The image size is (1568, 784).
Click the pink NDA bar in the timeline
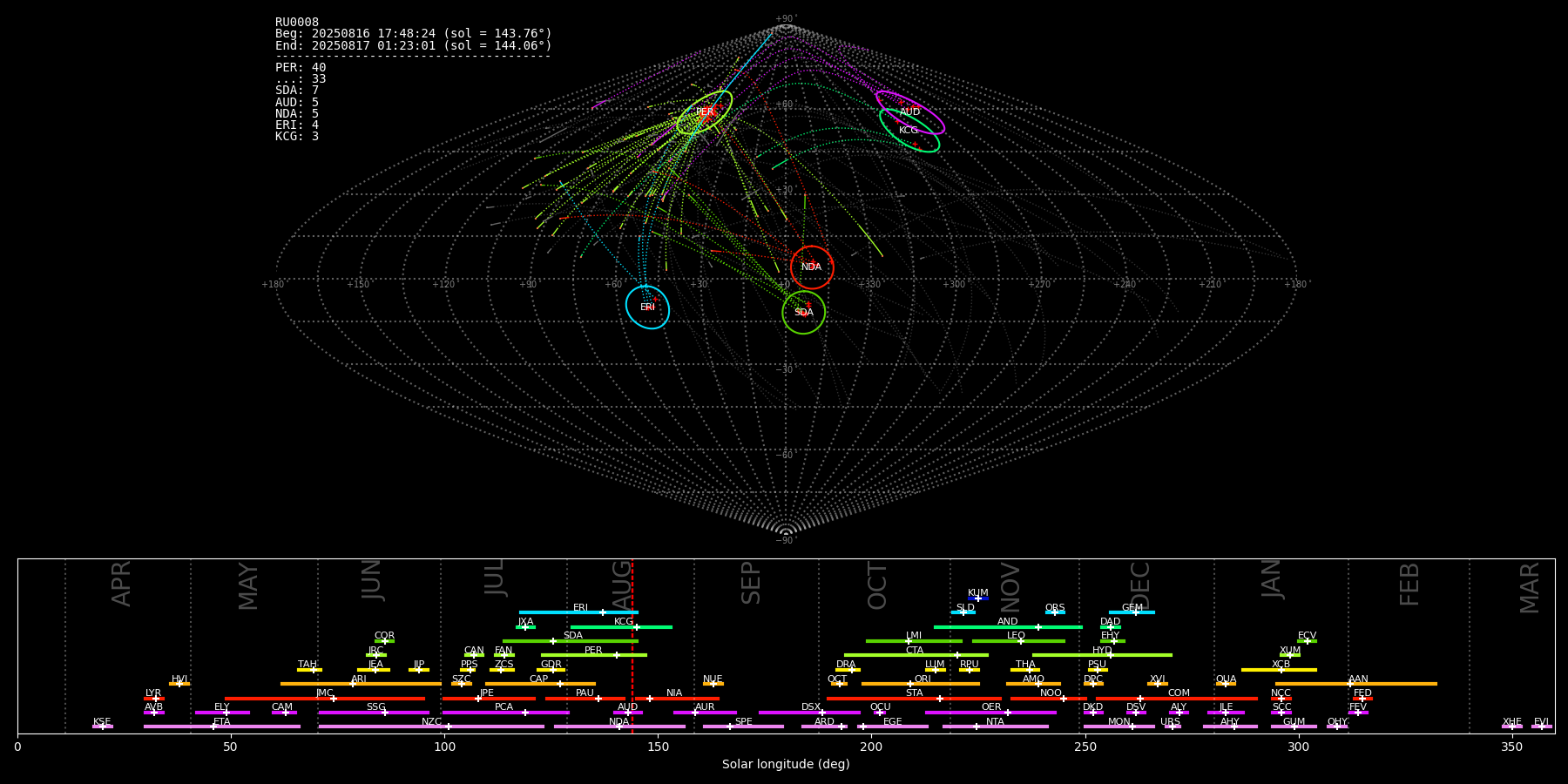point(619,727)
